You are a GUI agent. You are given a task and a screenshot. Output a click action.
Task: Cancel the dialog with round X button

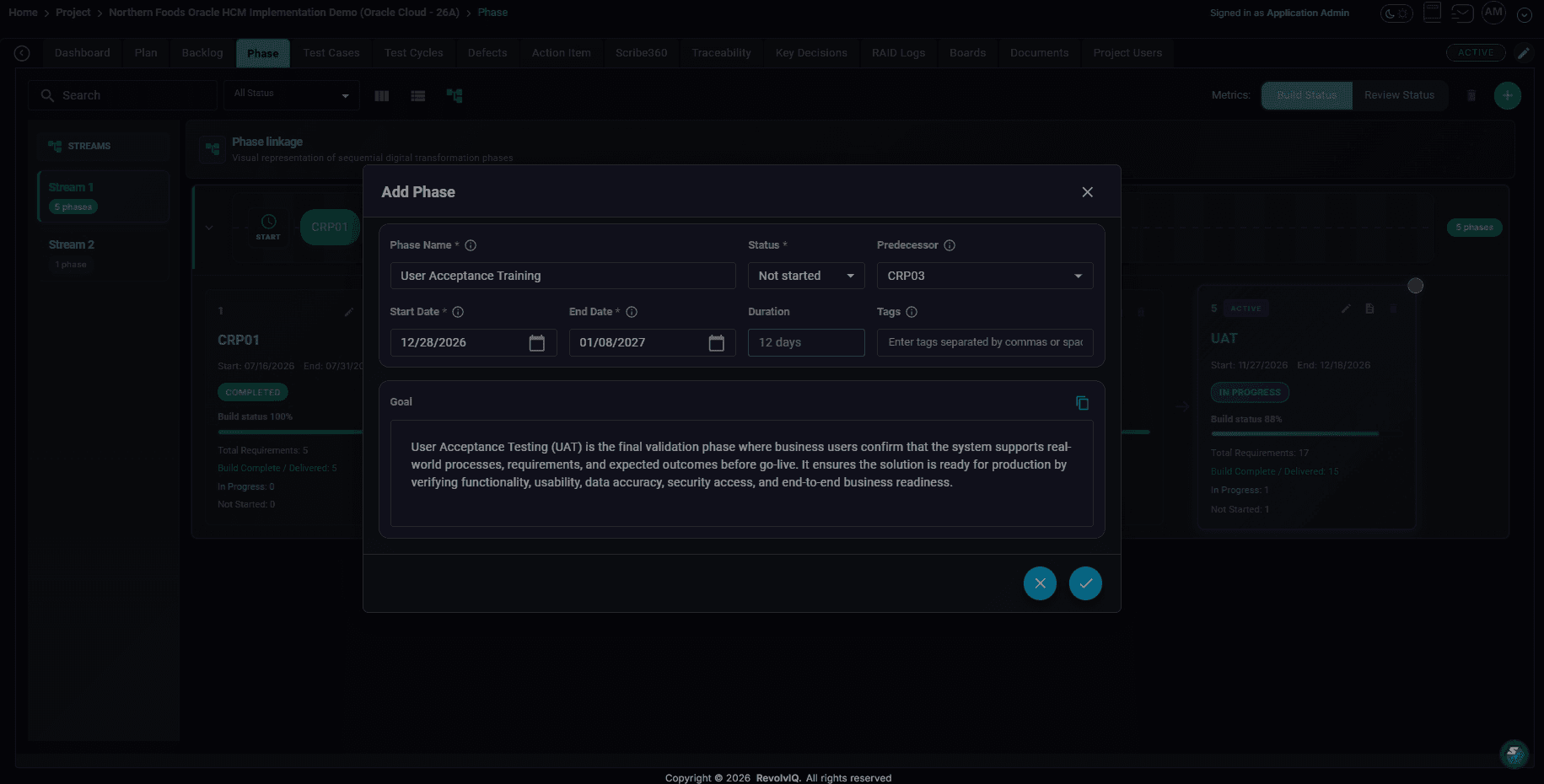click(x=1040, y=583)
